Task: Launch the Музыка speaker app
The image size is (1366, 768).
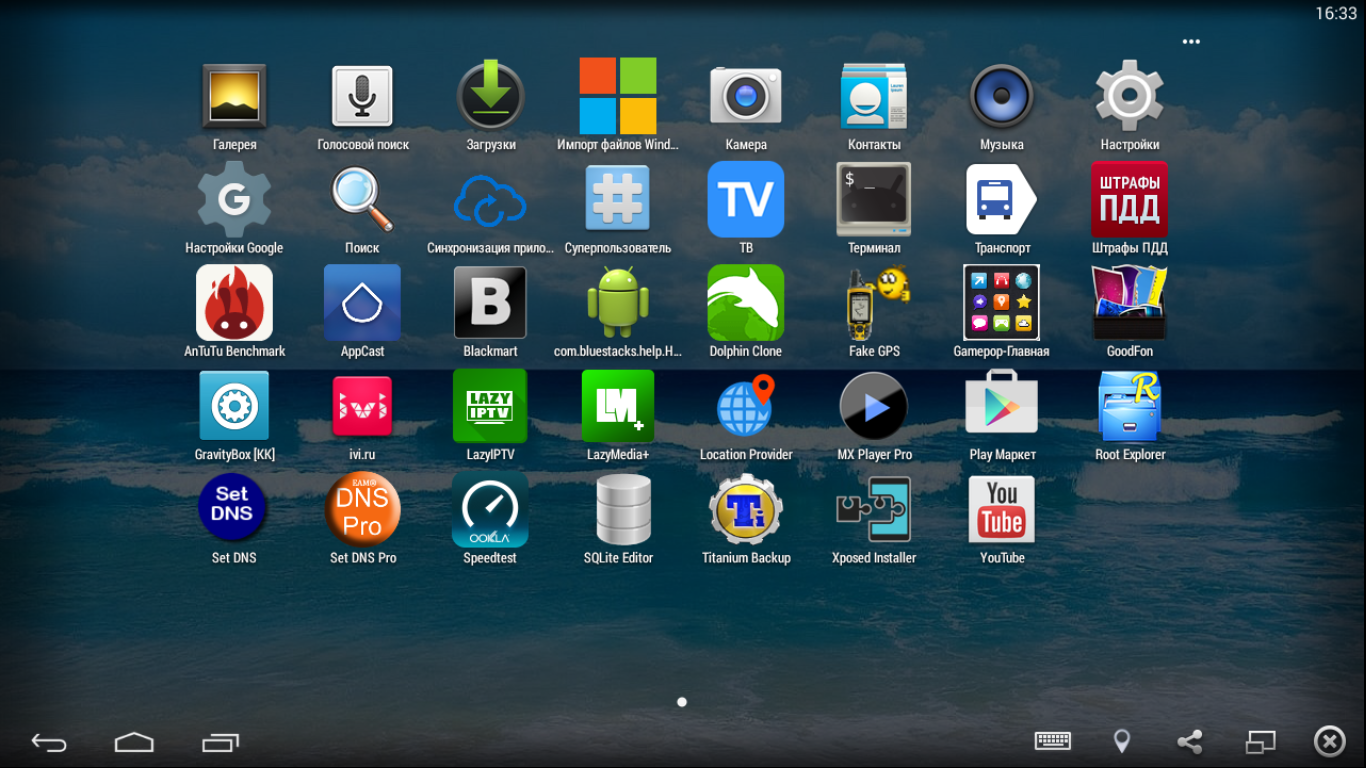Action: (1002, 96)
